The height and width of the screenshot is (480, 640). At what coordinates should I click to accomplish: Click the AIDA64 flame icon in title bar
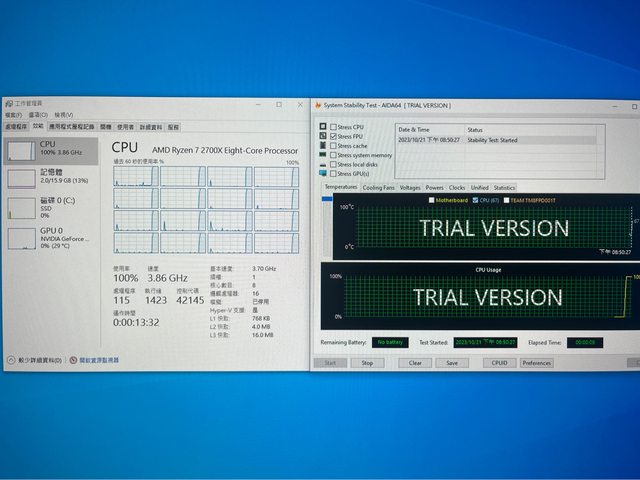(x=318, y=105)
